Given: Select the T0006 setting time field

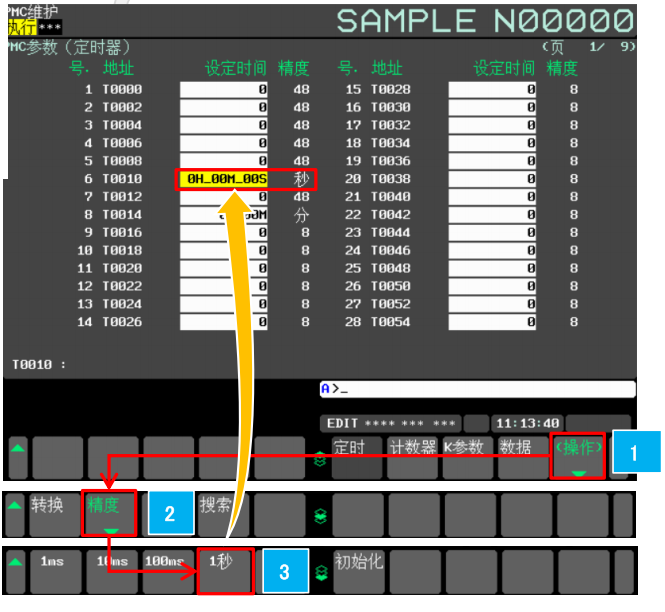Looking at the screenshot, I should [224, 143].
